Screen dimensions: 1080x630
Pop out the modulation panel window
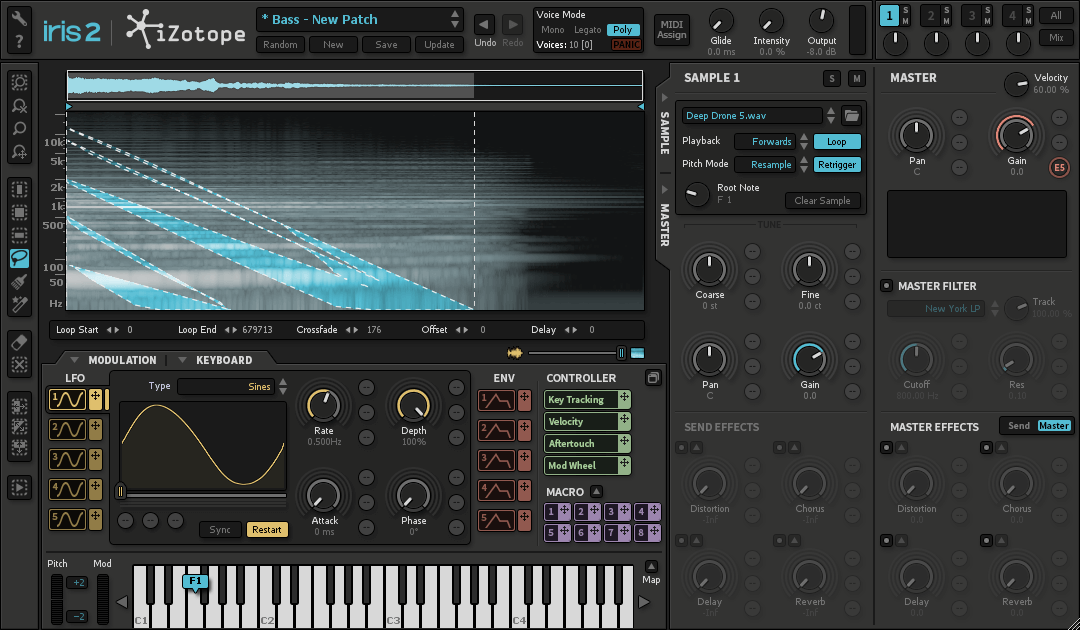[653, 378]
